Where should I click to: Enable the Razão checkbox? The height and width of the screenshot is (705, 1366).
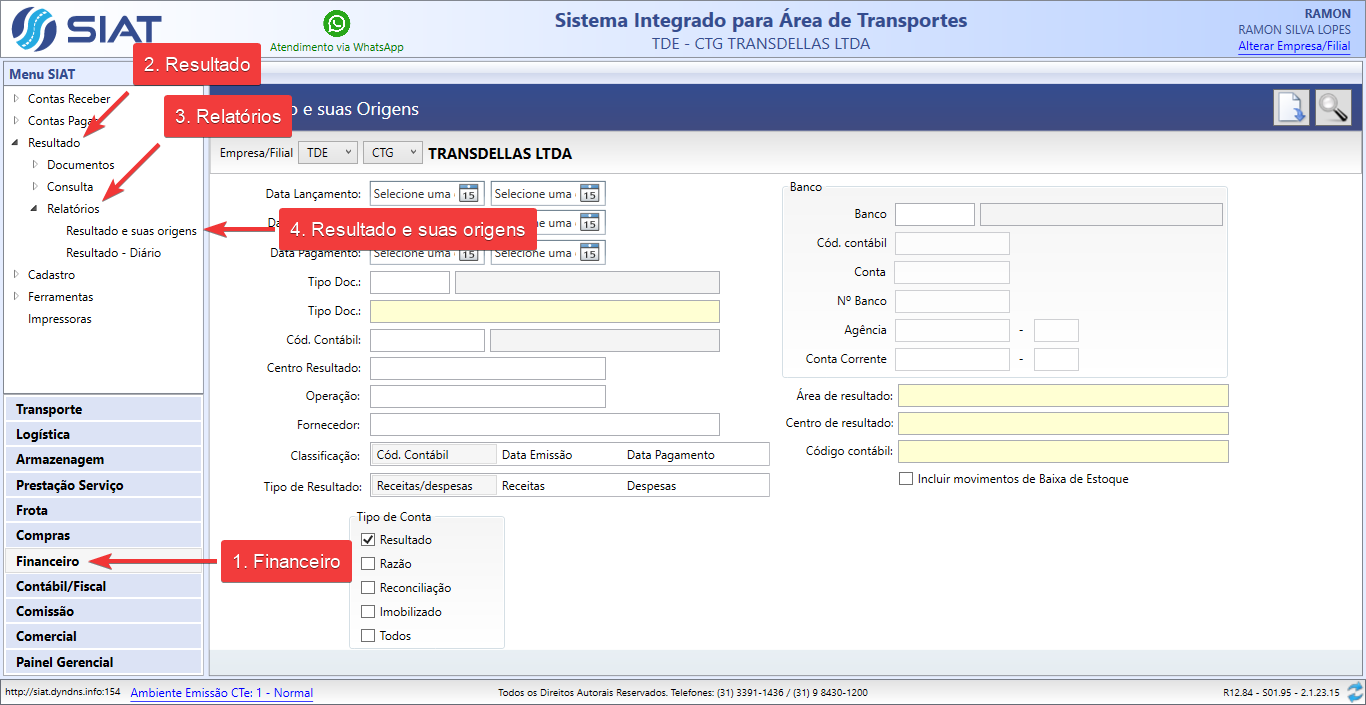[368, 564]
